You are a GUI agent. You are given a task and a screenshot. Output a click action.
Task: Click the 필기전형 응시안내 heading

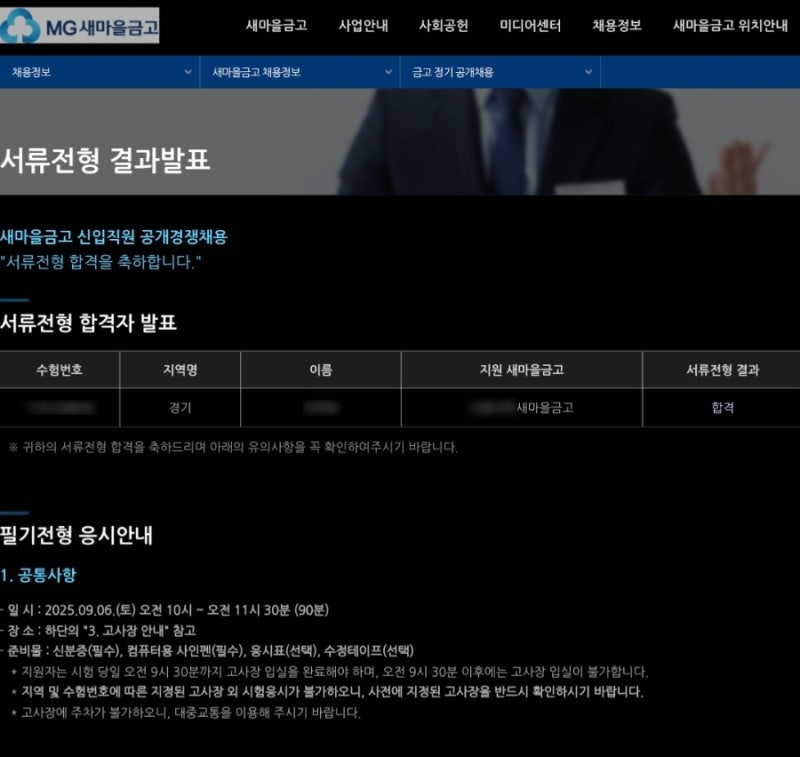[77, 535]
